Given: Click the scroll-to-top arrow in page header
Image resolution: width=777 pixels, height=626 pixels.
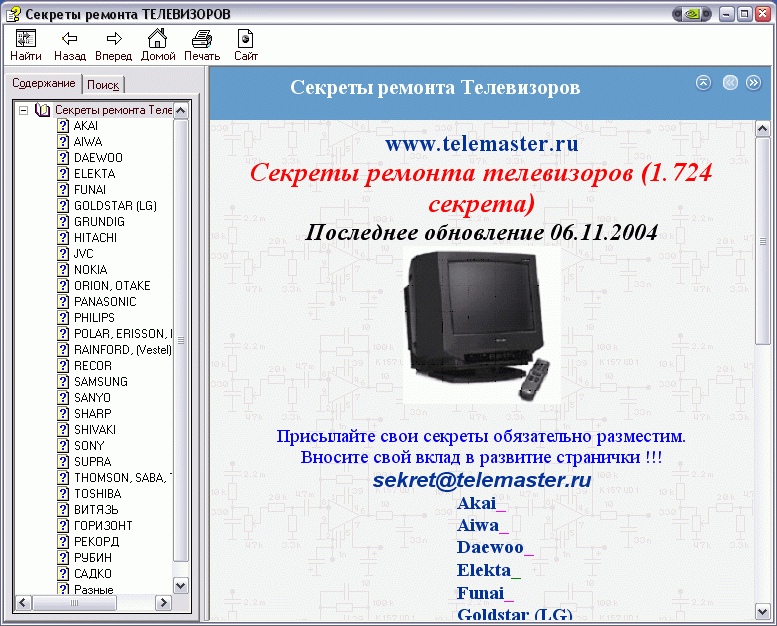Looking at the screenshot, I should pos(704,83).
